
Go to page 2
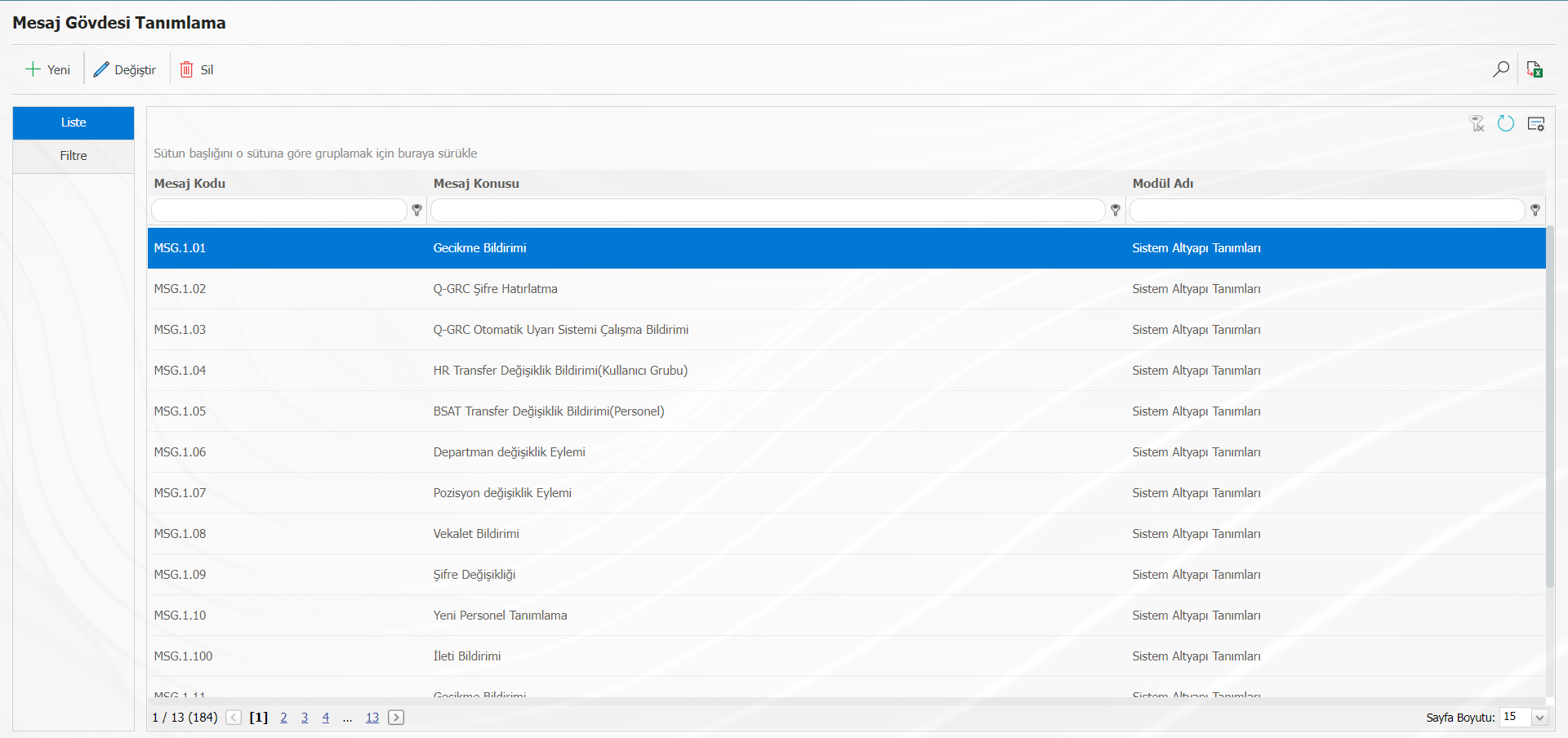[x=283, y=718]
